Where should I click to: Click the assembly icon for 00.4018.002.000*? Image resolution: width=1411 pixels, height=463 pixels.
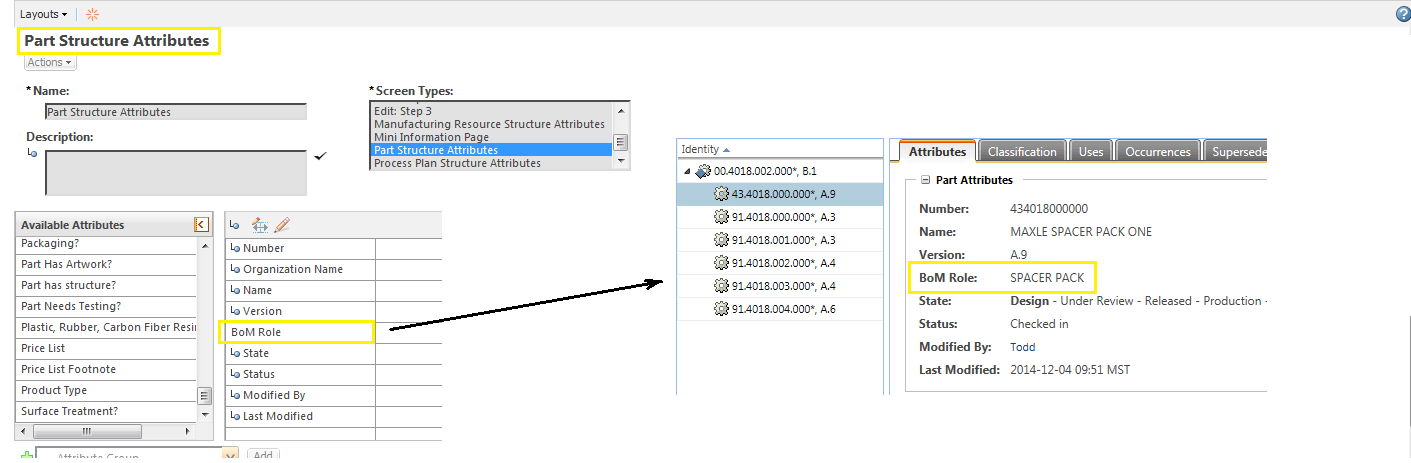pyautogui.click(x=704, y=171)
